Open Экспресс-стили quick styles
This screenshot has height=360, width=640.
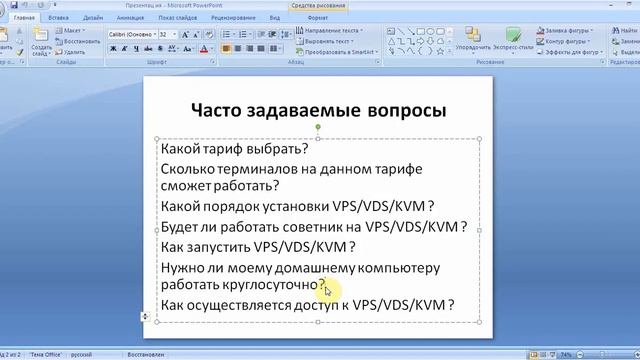pos(513,41)
